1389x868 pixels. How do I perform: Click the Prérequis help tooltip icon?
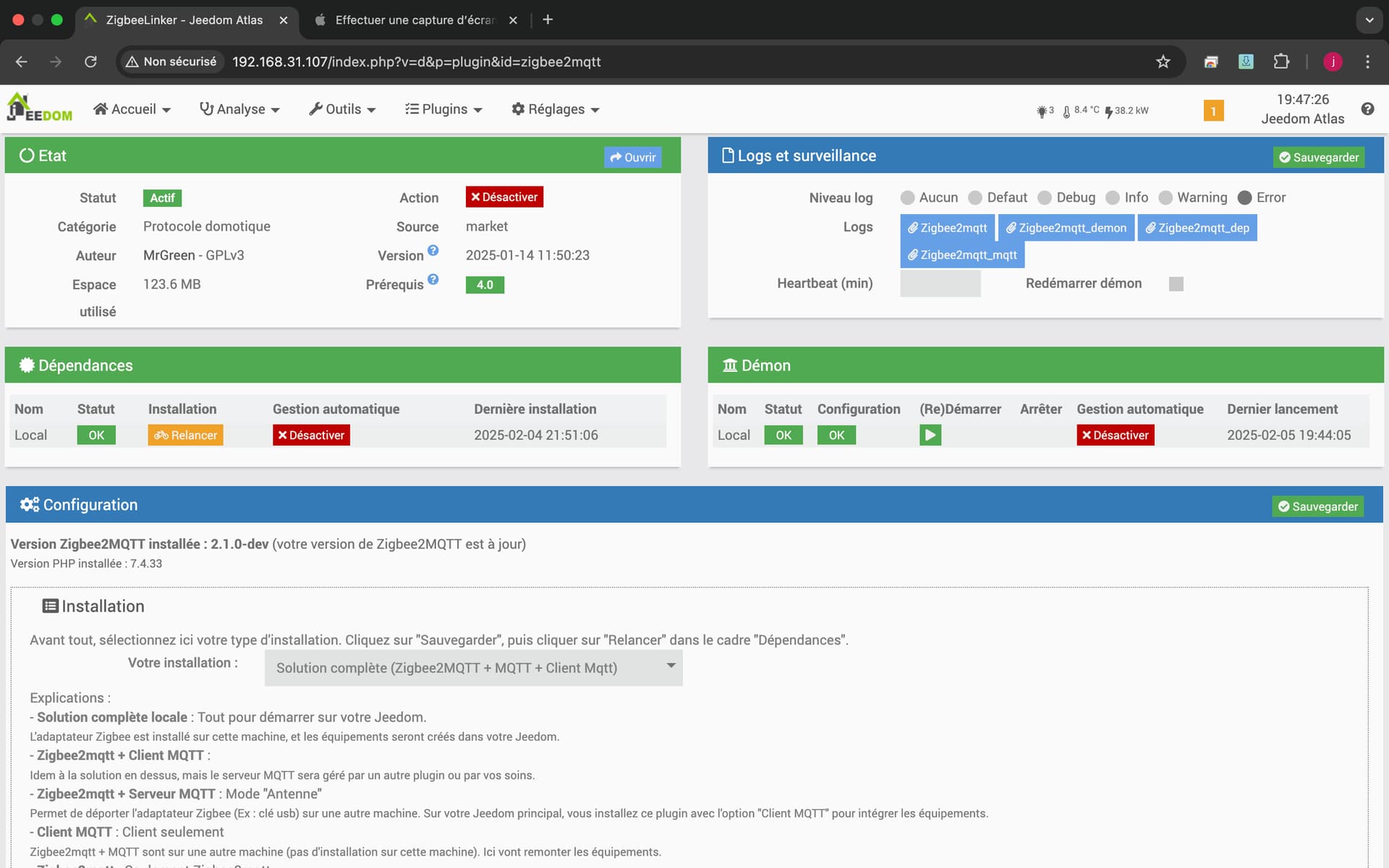[x=433, y=279]
